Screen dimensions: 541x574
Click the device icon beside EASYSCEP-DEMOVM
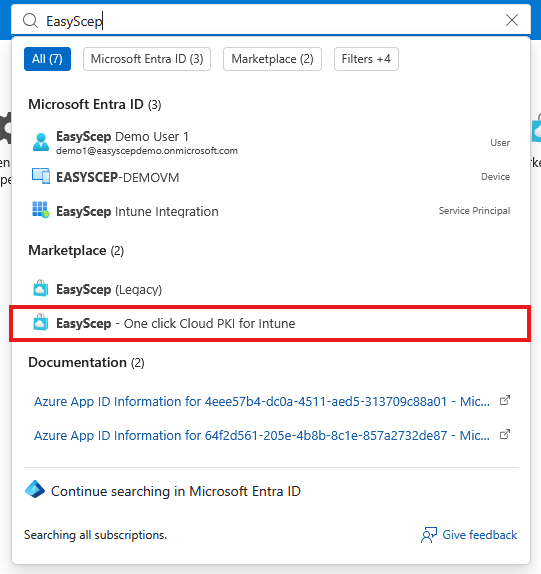(41, 176)
